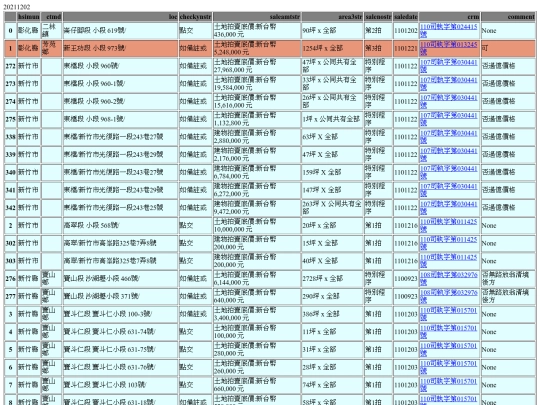This screenshot has width=540, height=405.
Task: Open the crm link in row 302
Action: click(x=449, y=243)
